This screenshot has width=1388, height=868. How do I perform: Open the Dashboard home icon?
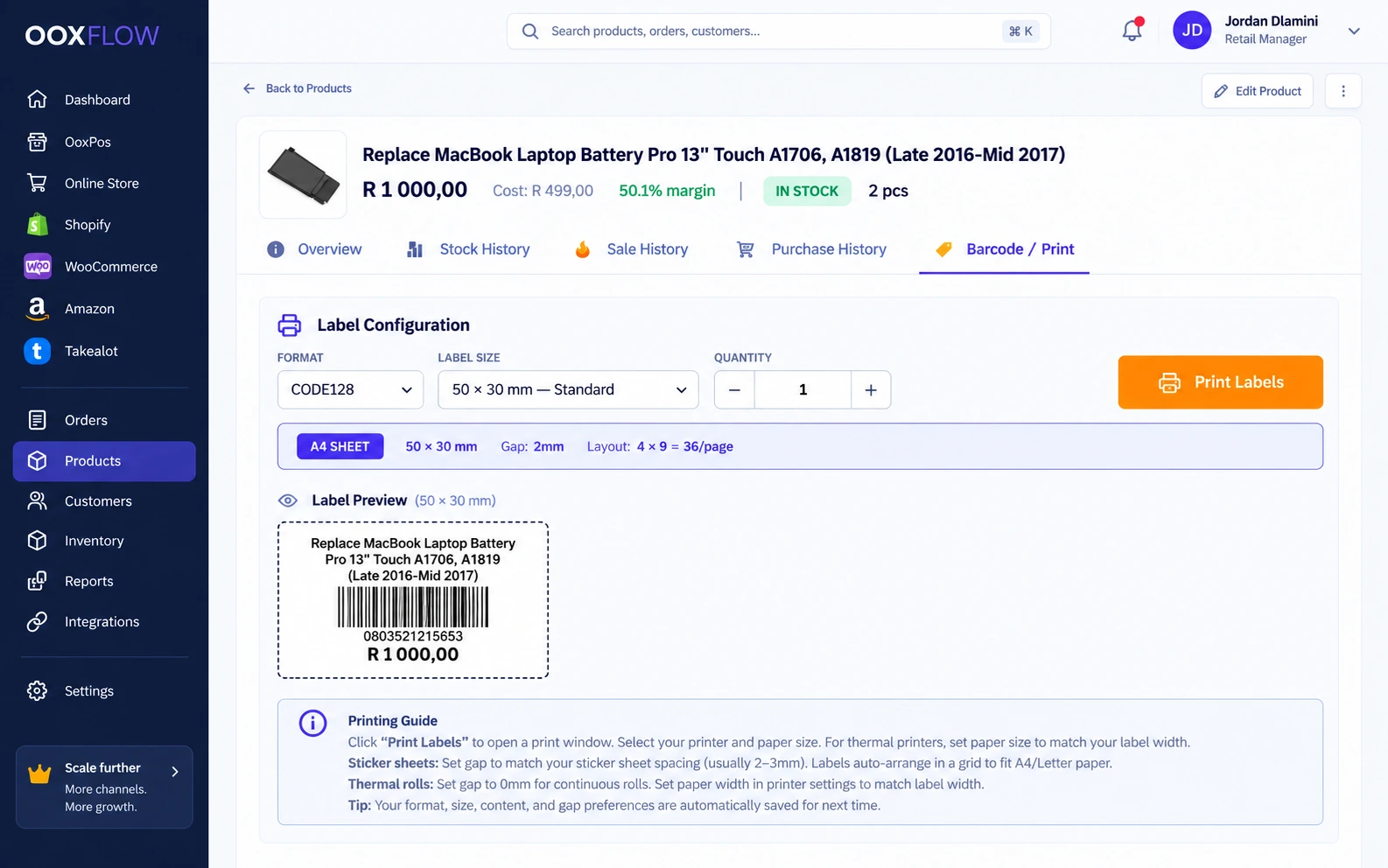click(x=37, y=100)
